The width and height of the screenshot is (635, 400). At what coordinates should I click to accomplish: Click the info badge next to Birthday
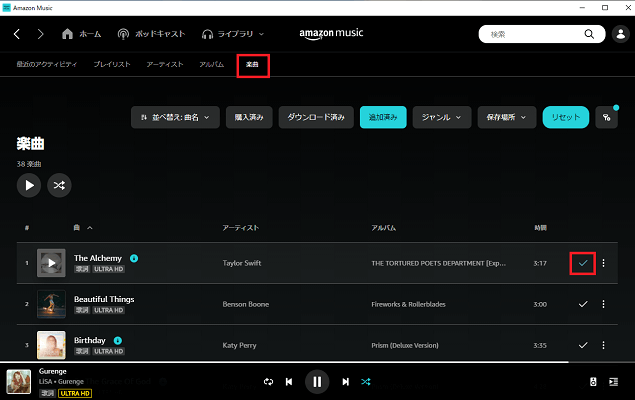[x=117, y=340]
